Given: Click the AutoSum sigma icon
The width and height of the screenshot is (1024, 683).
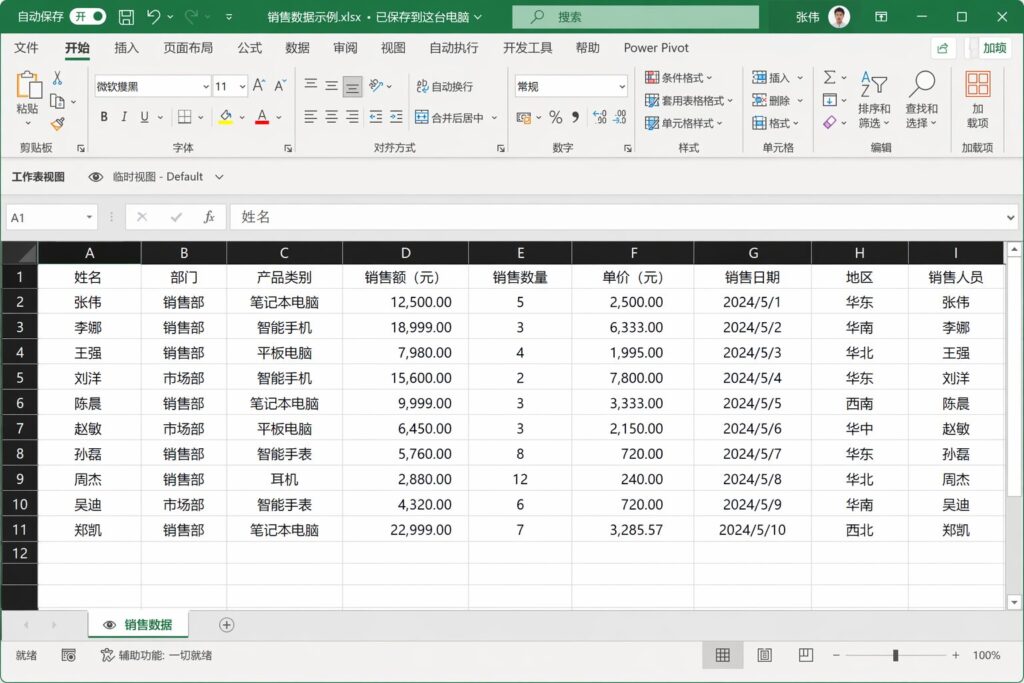Looking at the screenshot, I should pos(829,78).
